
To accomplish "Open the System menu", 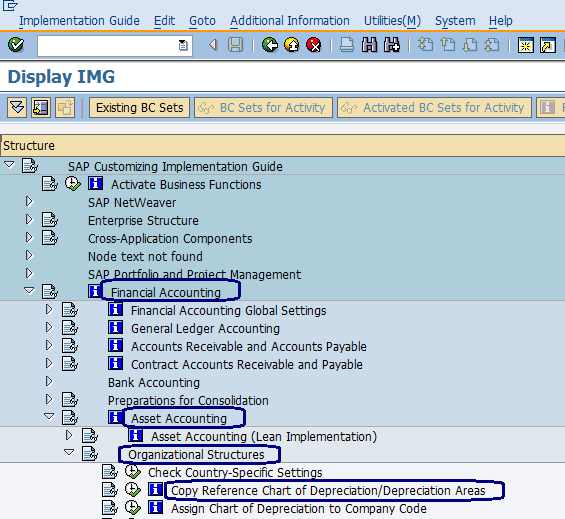I will 455,21.
